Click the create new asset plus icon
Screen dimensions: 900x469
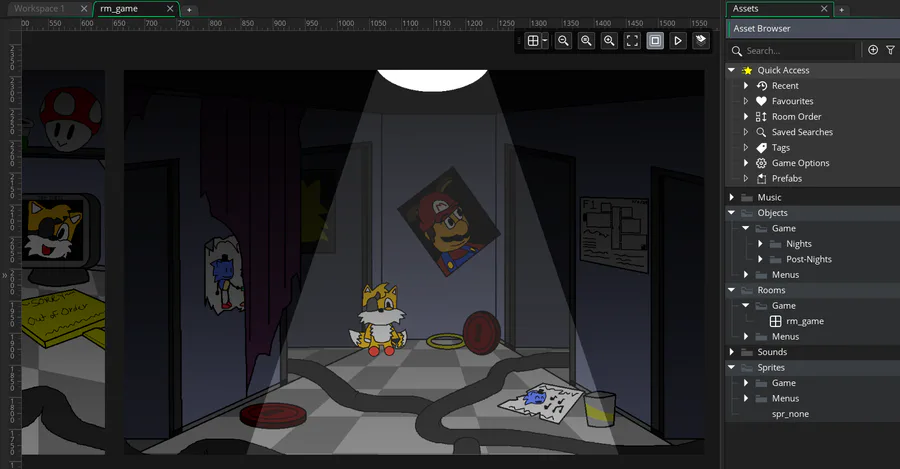coord(873,50)
